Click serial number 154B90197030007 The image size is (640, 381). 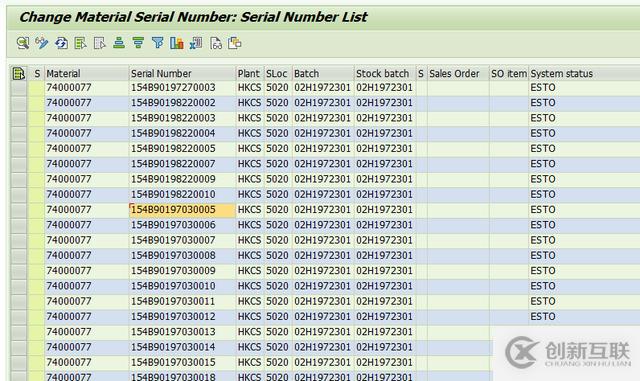[x=173, y=241]
